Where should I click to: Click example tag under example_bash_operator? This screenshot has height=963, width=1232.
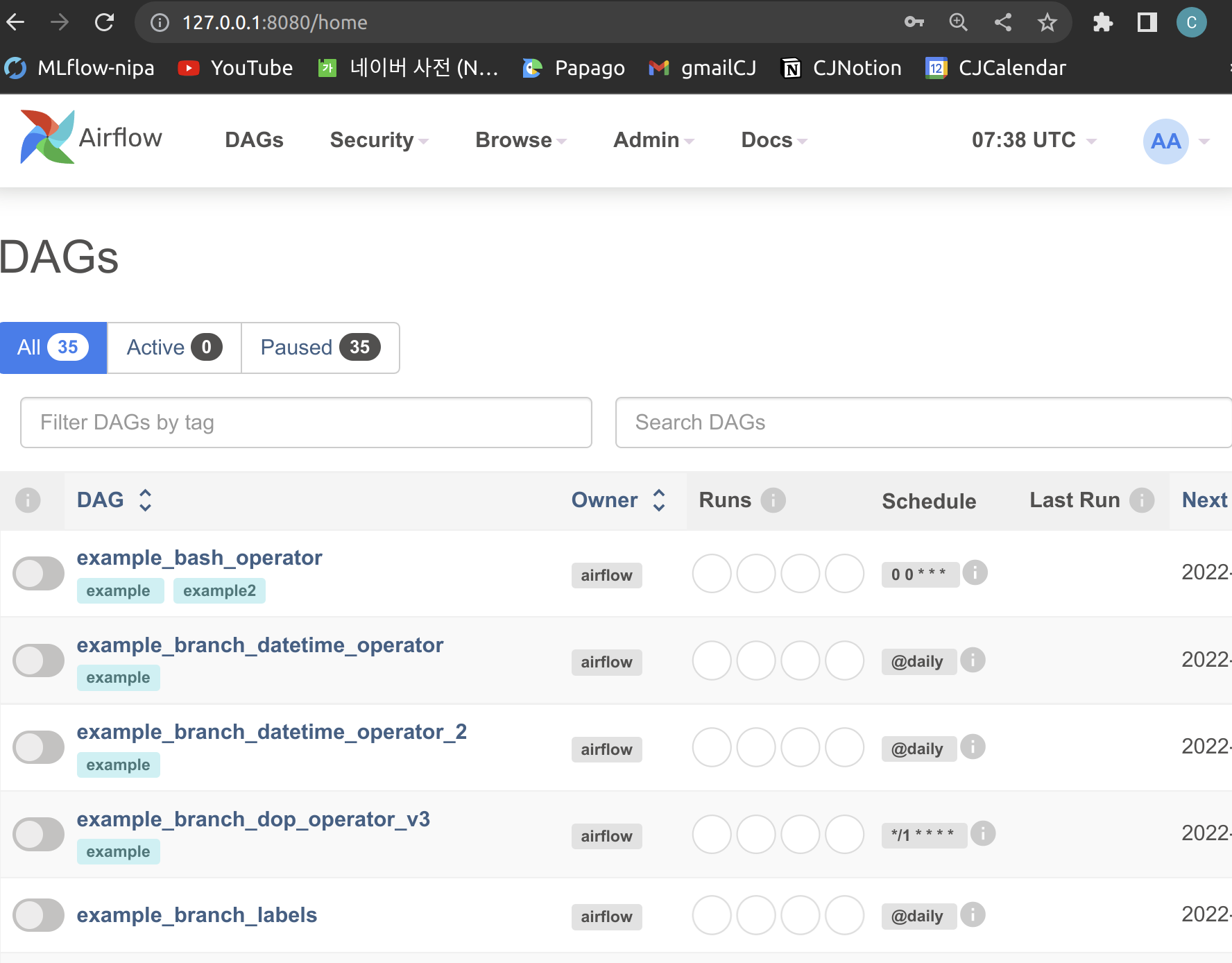[120, 591]
